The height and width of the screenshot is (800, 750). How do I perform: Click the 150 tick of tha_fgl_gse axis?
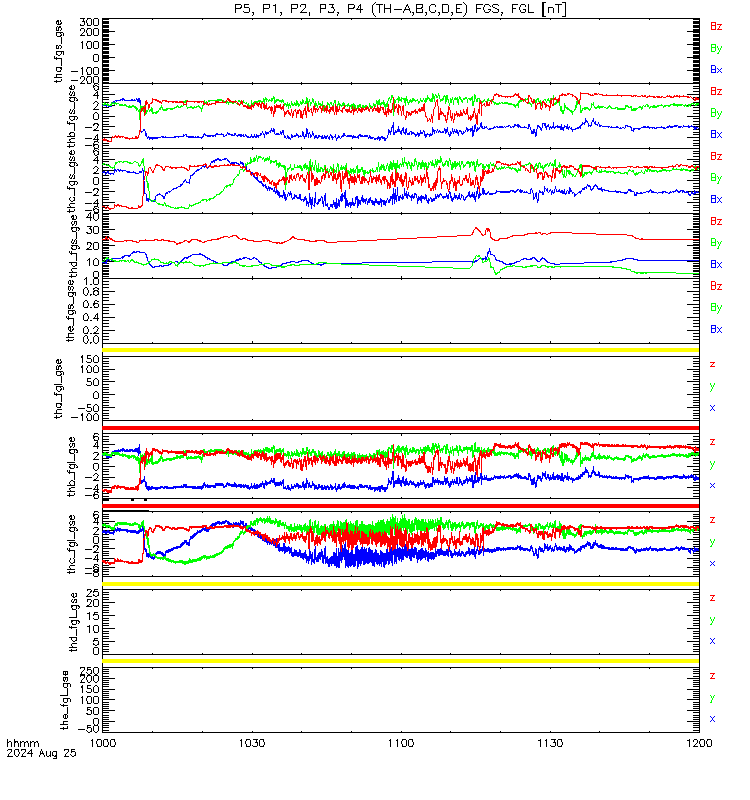pos(89,360)
